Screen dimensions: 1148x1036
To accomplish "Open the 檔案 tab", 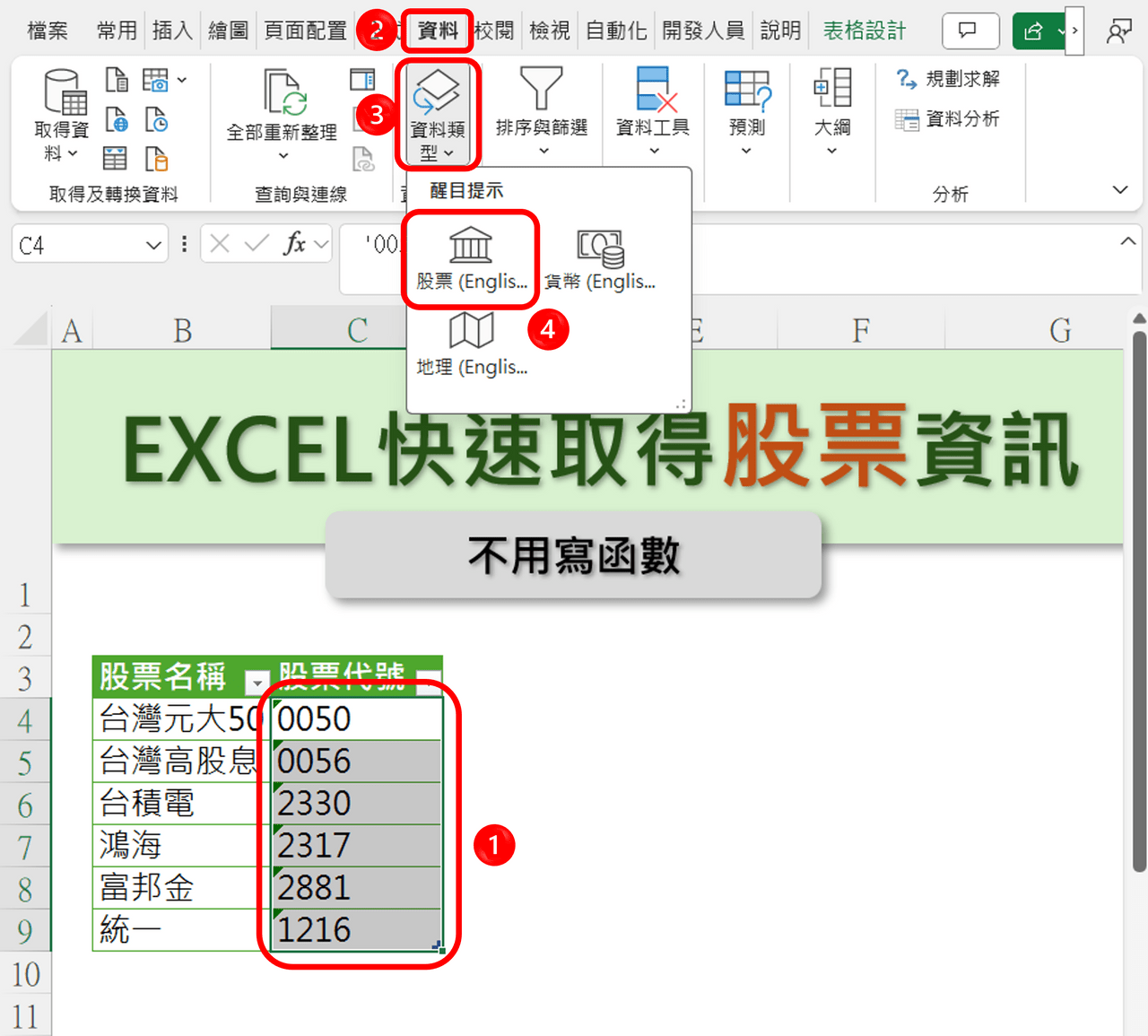I will (x=48, y=31).
